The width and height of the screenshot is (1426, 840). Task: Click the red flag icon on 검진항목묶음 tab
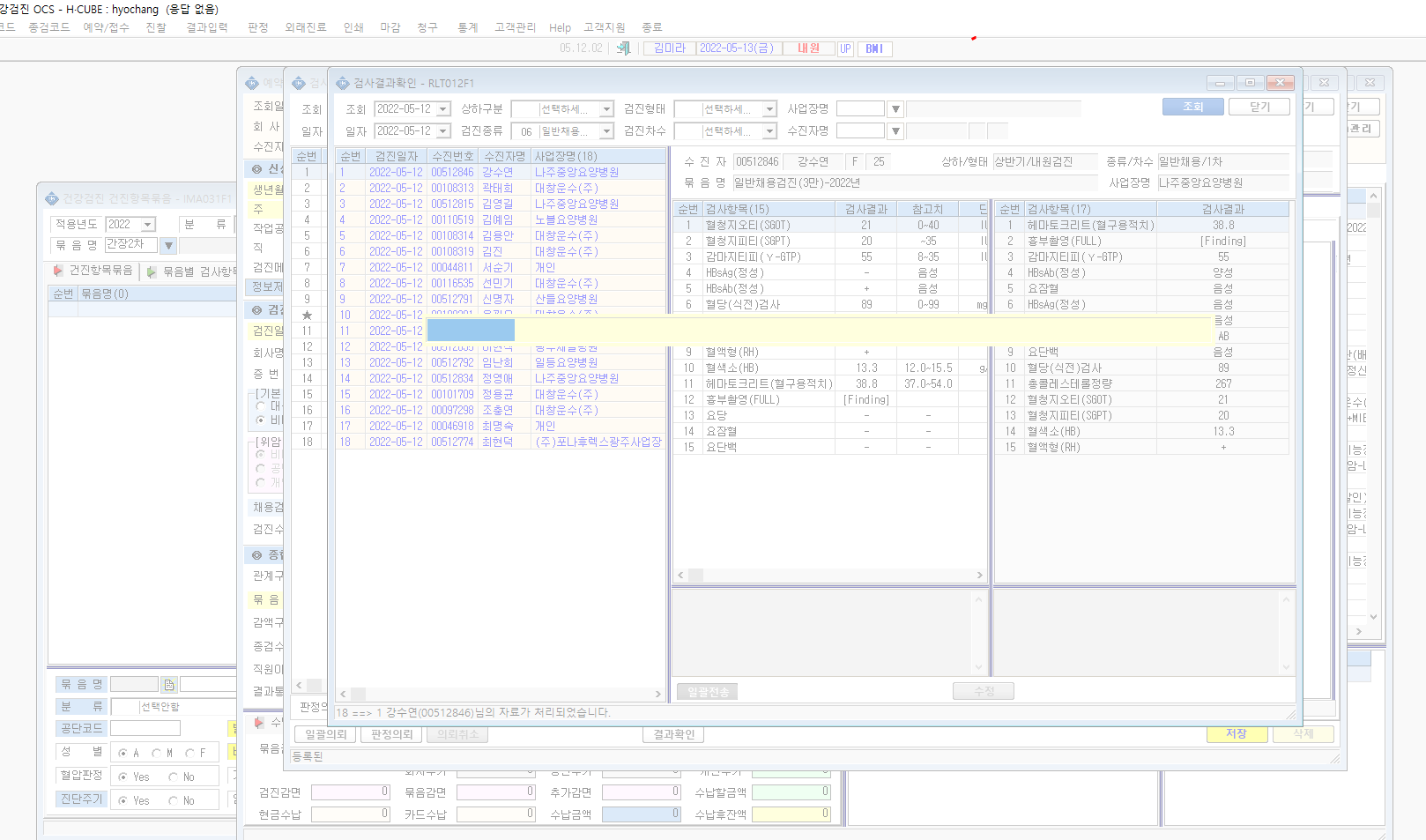(58, 271)
